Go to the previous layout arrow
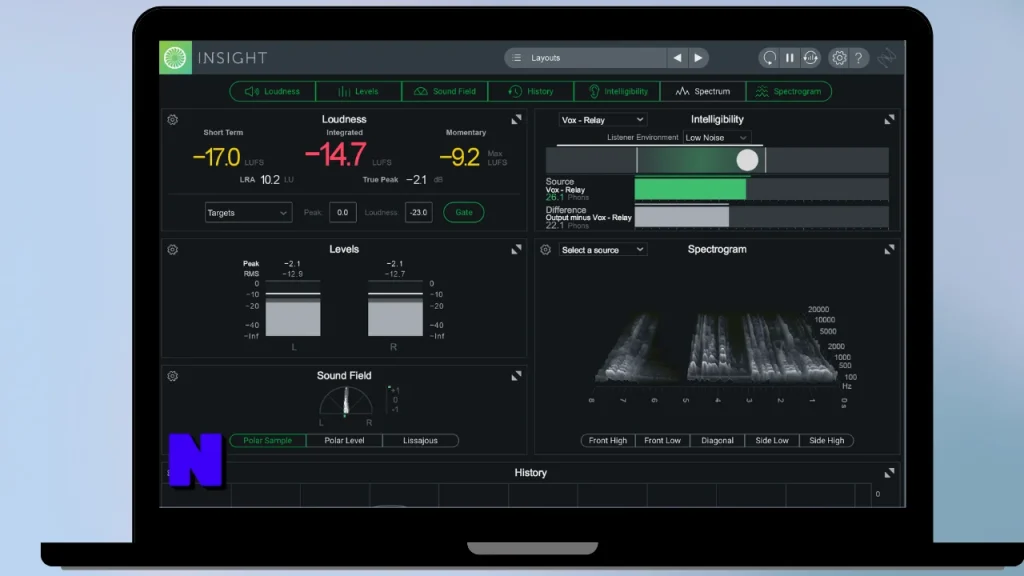Viewport: 1024px width, 576px height. [x=677, y=57]
